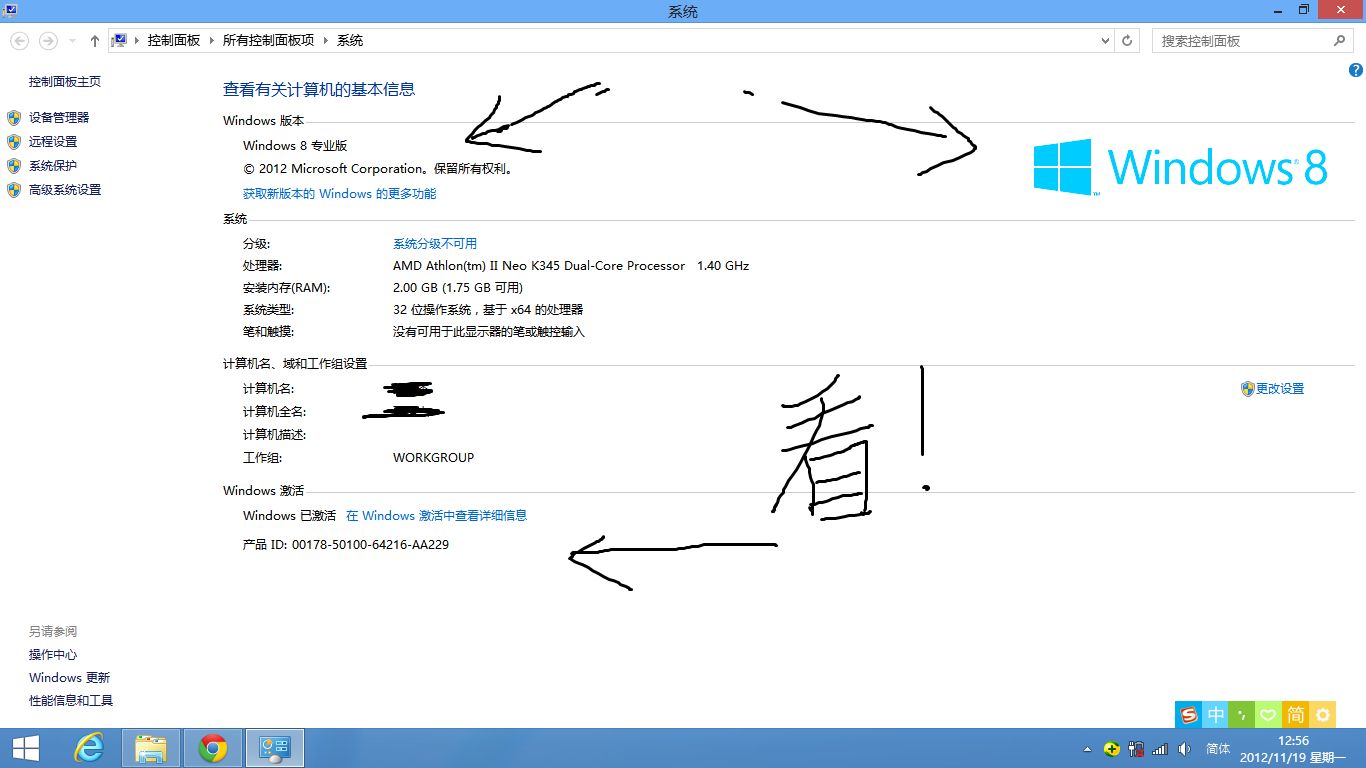
Task: Go up one level with the Up arrow
Action: pyautogui.click(x=95, y=41)
